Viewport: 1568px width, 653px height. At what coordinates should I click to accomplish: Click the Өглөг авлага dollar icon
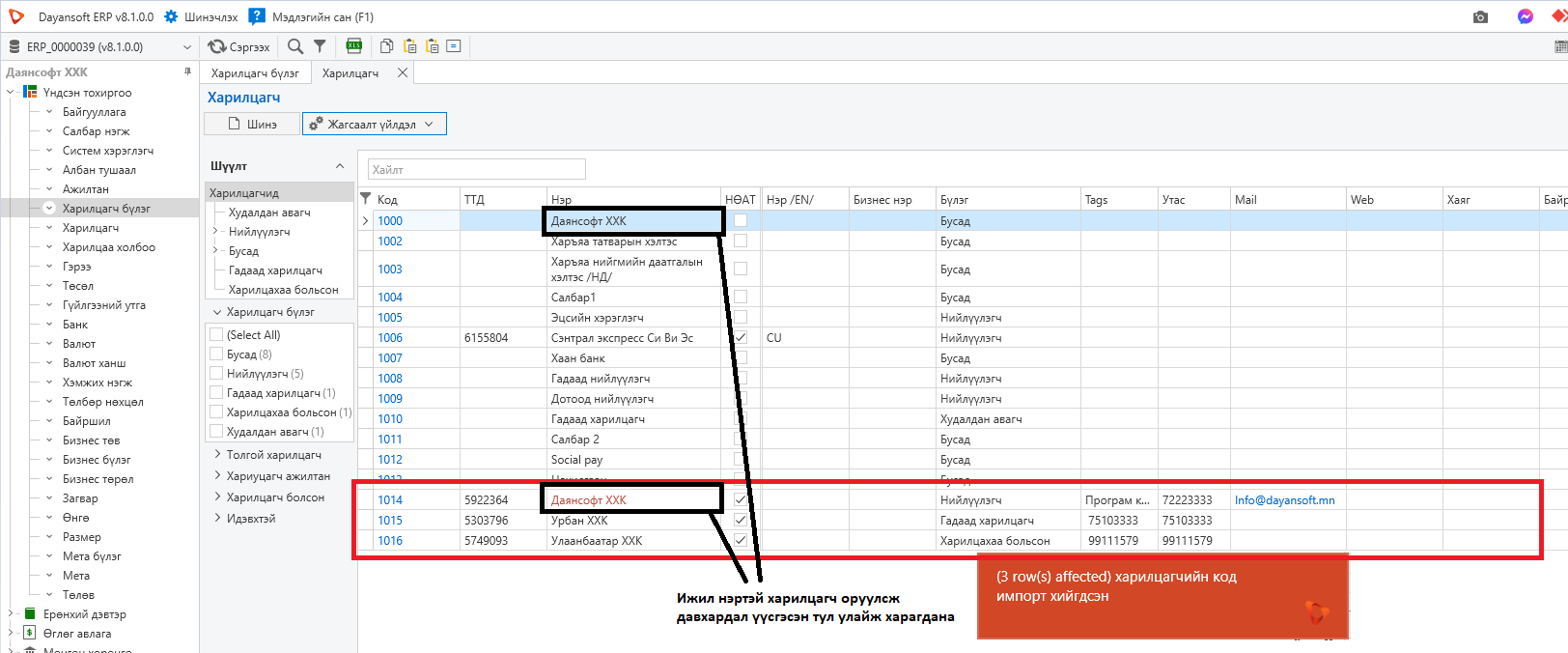(x=30, y=634)
